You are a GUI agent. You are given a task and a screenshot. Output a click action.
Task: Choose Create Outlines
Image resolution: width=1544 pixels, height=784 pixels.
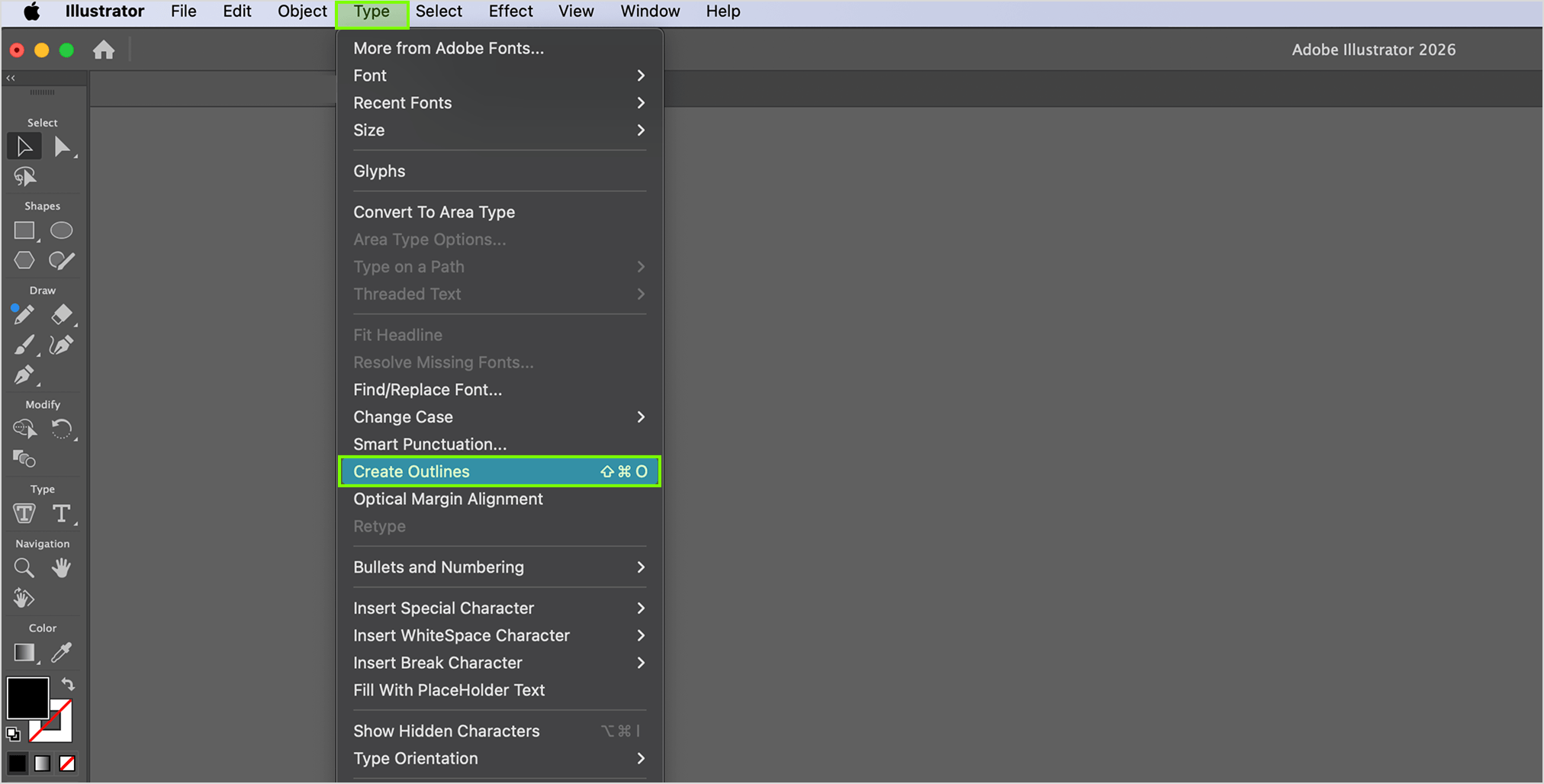[x=500, y=471]
